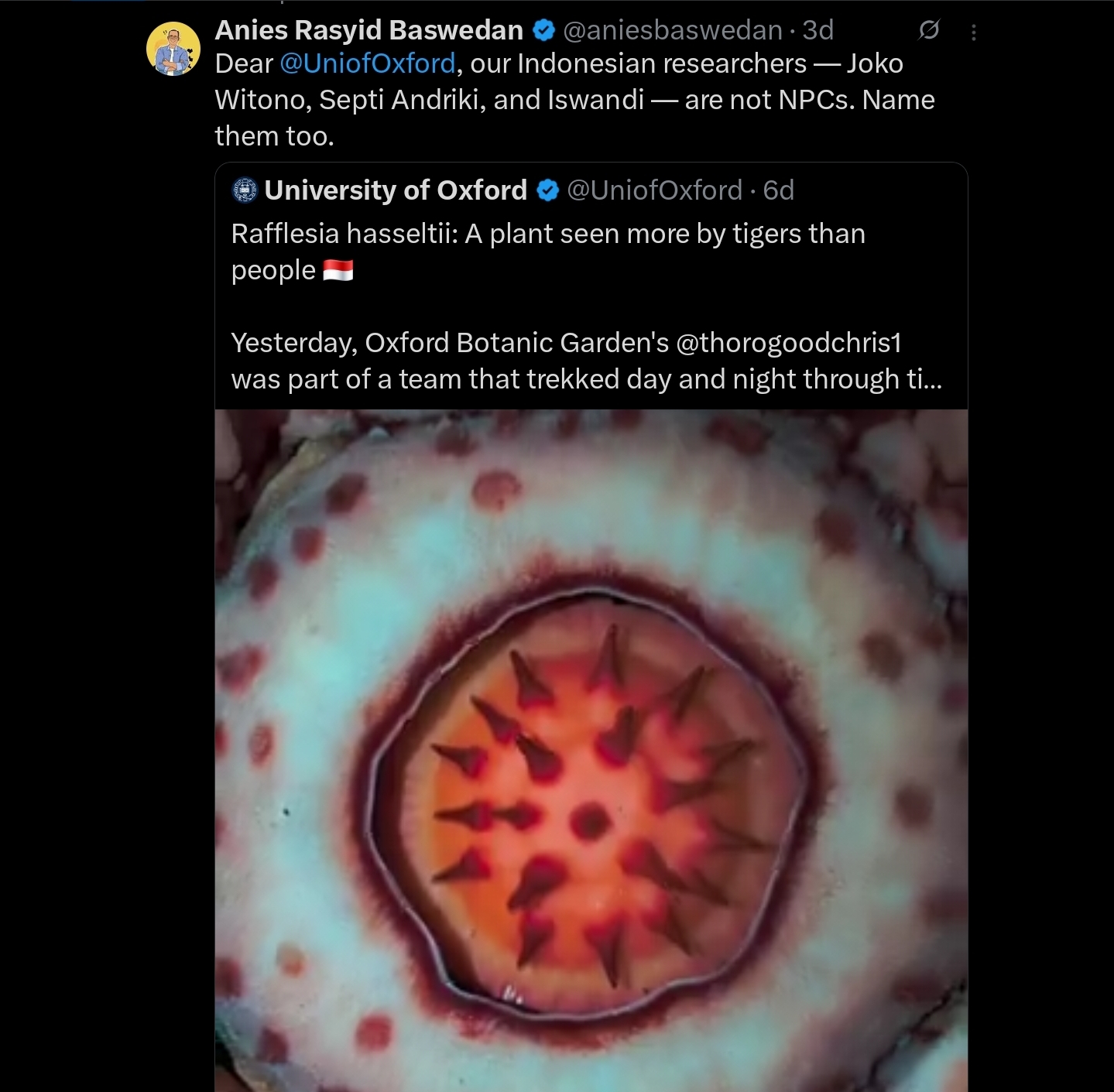Screen dimensions: 1114x1092
Task: Click Anies Baswedan's profile avatar
Action: 173,49
